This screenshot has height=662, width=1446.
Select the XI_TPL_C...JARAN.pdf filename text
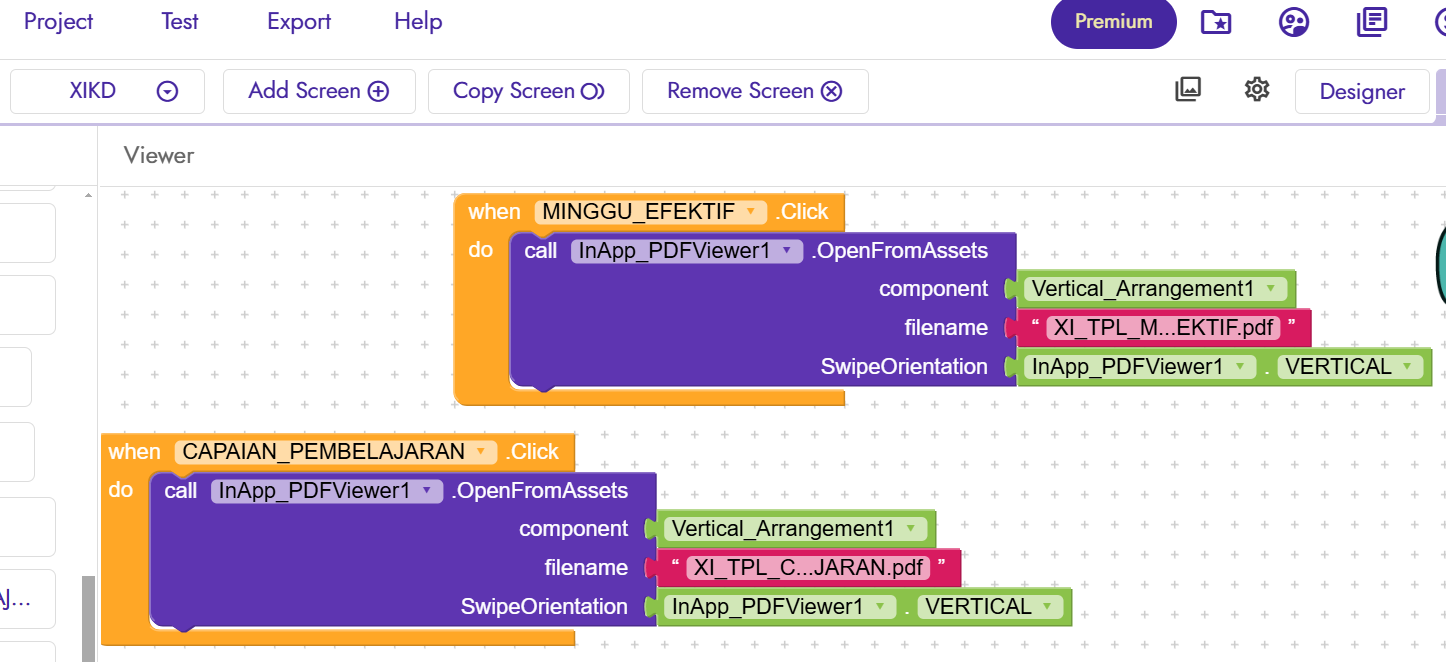pyautogui.click(x=808, y=567)
